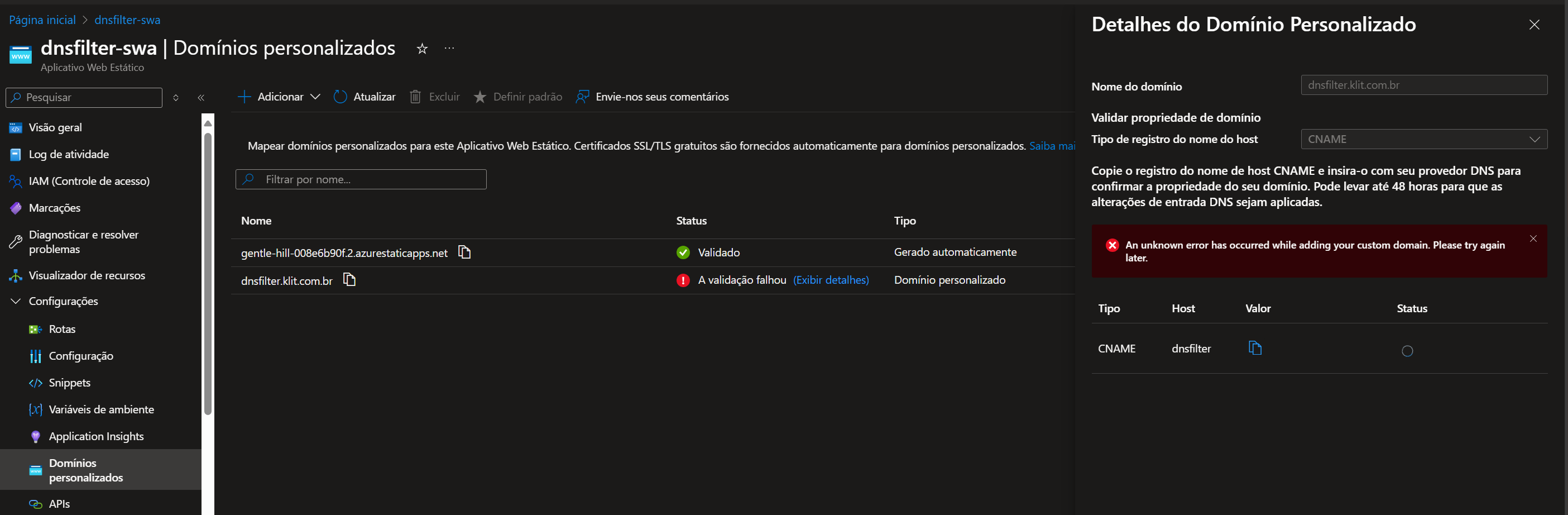Image resolution: width=1568 pixels, height=515 pixels.
Task: Click the Diagnosticar wrench icon
Action: [16, 242]
